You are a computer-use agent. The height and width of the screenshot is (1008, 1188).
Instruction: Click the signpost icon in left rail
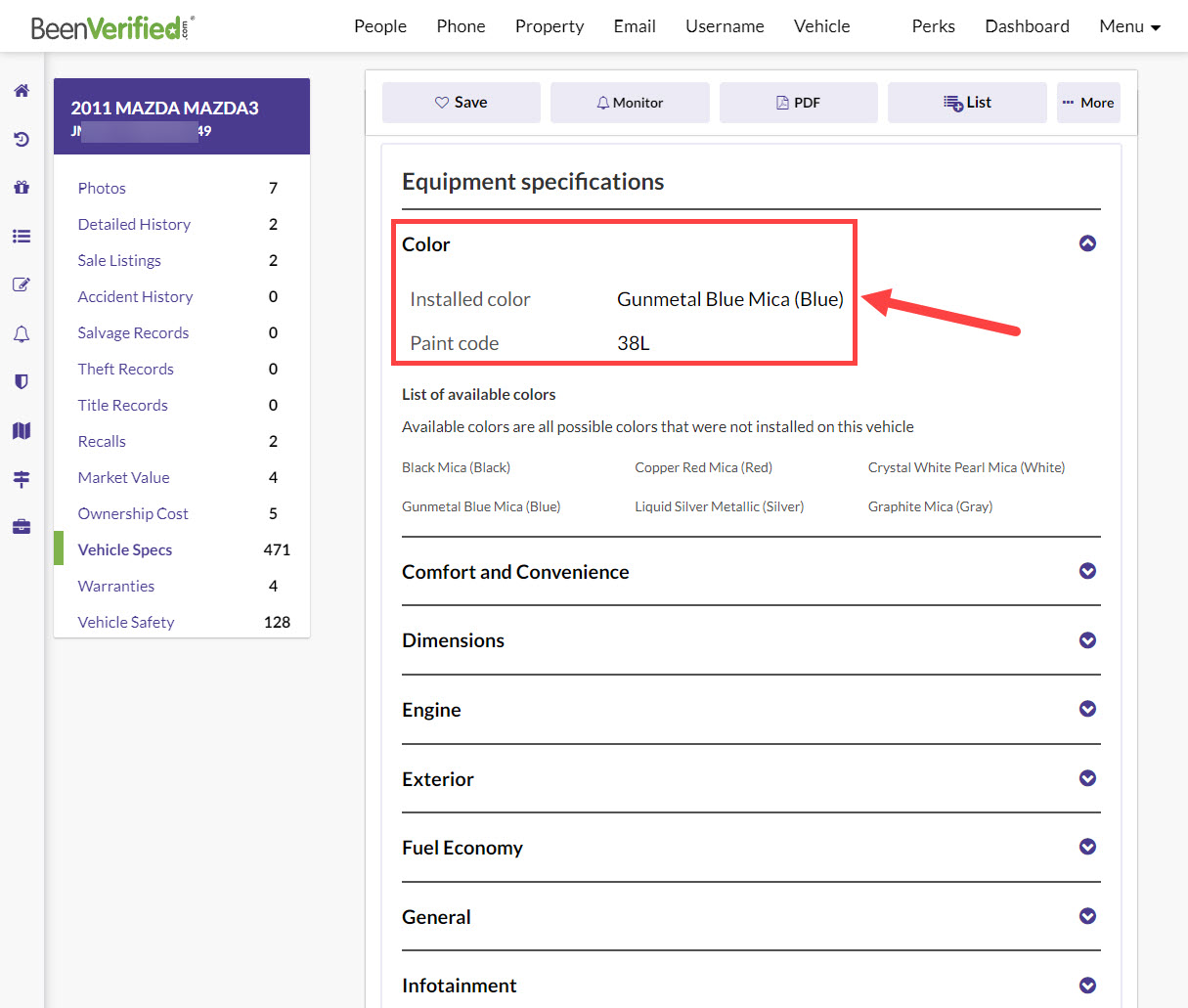pos(22,479)
